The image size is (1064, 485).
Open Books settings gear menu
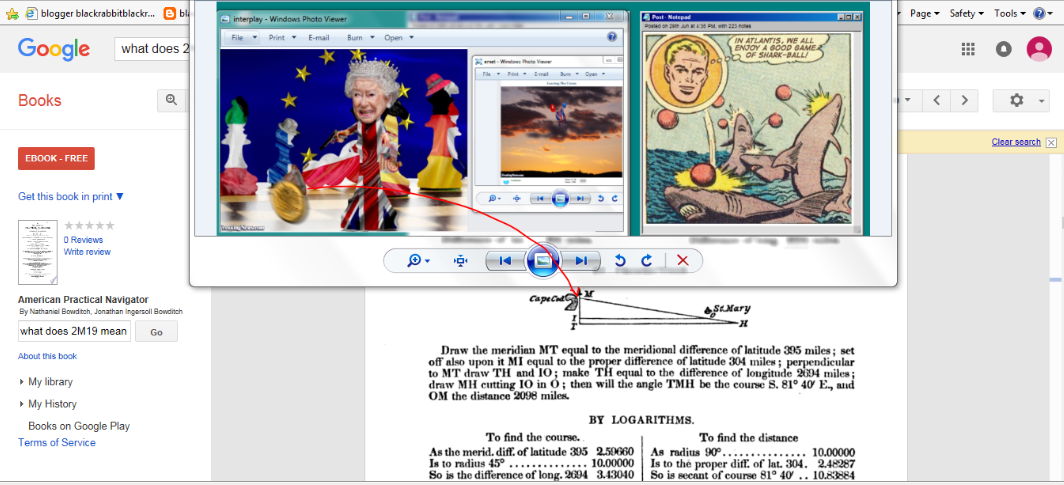click(x=1021, y=100)
